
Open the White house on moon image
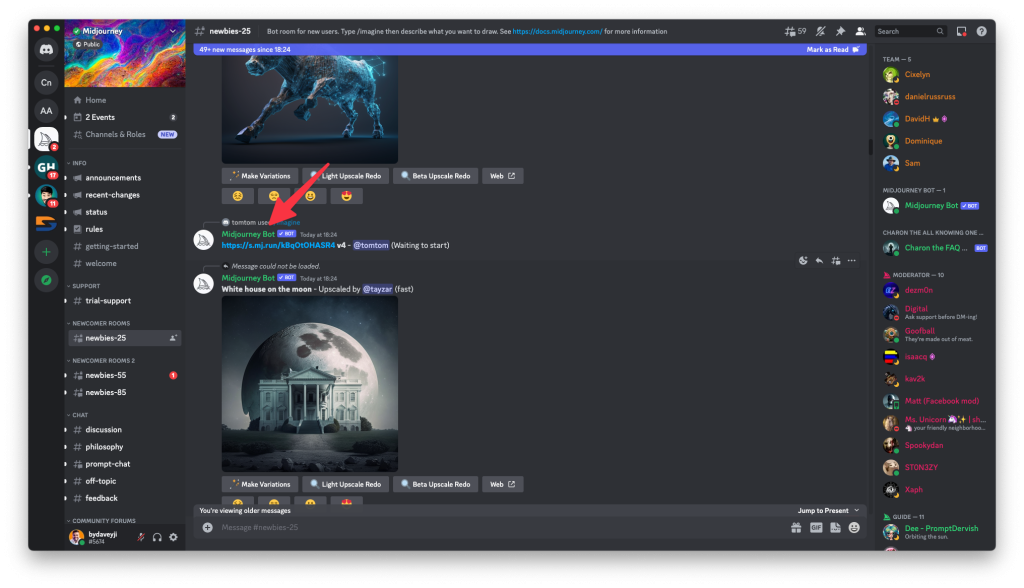[x=310, y=384]
